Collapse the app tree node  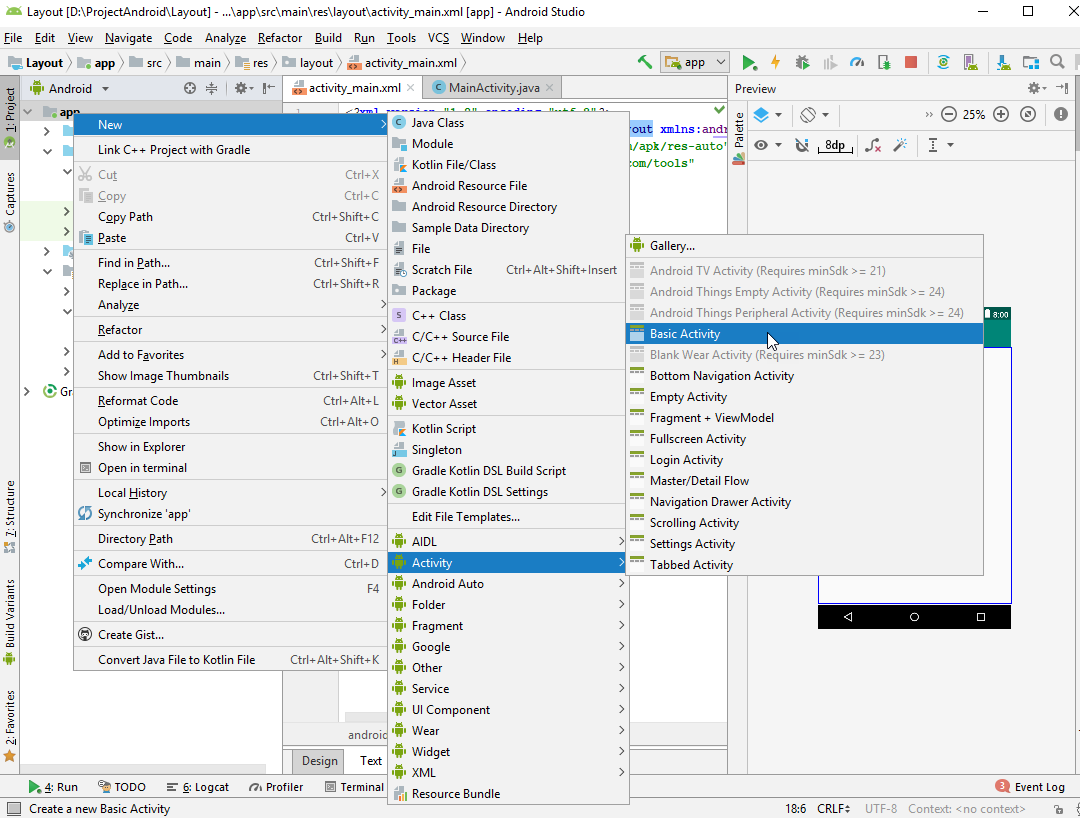click(28, 112)
